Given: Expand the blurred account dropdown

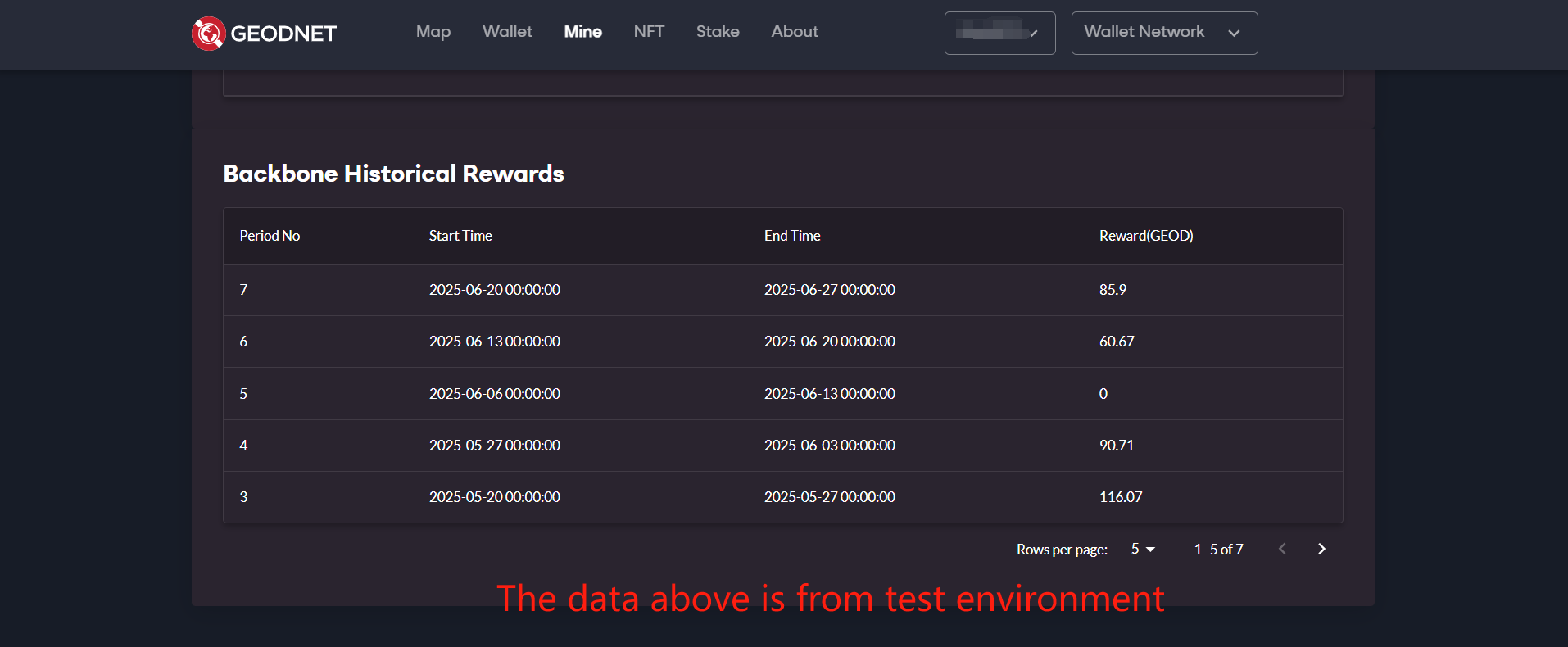Looking at the screenshot, I should pos(999,33).
